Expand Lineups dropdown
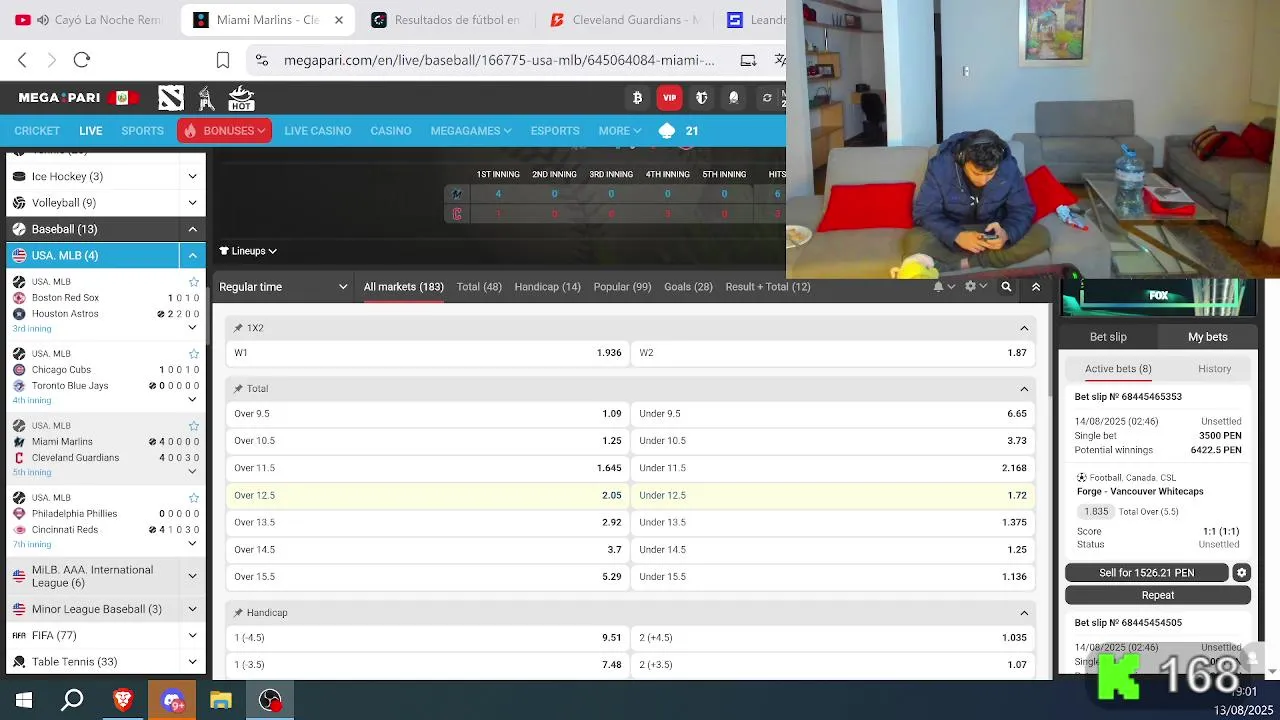Viewport: 1280px width, 720px height. click(x=248, y=251)
